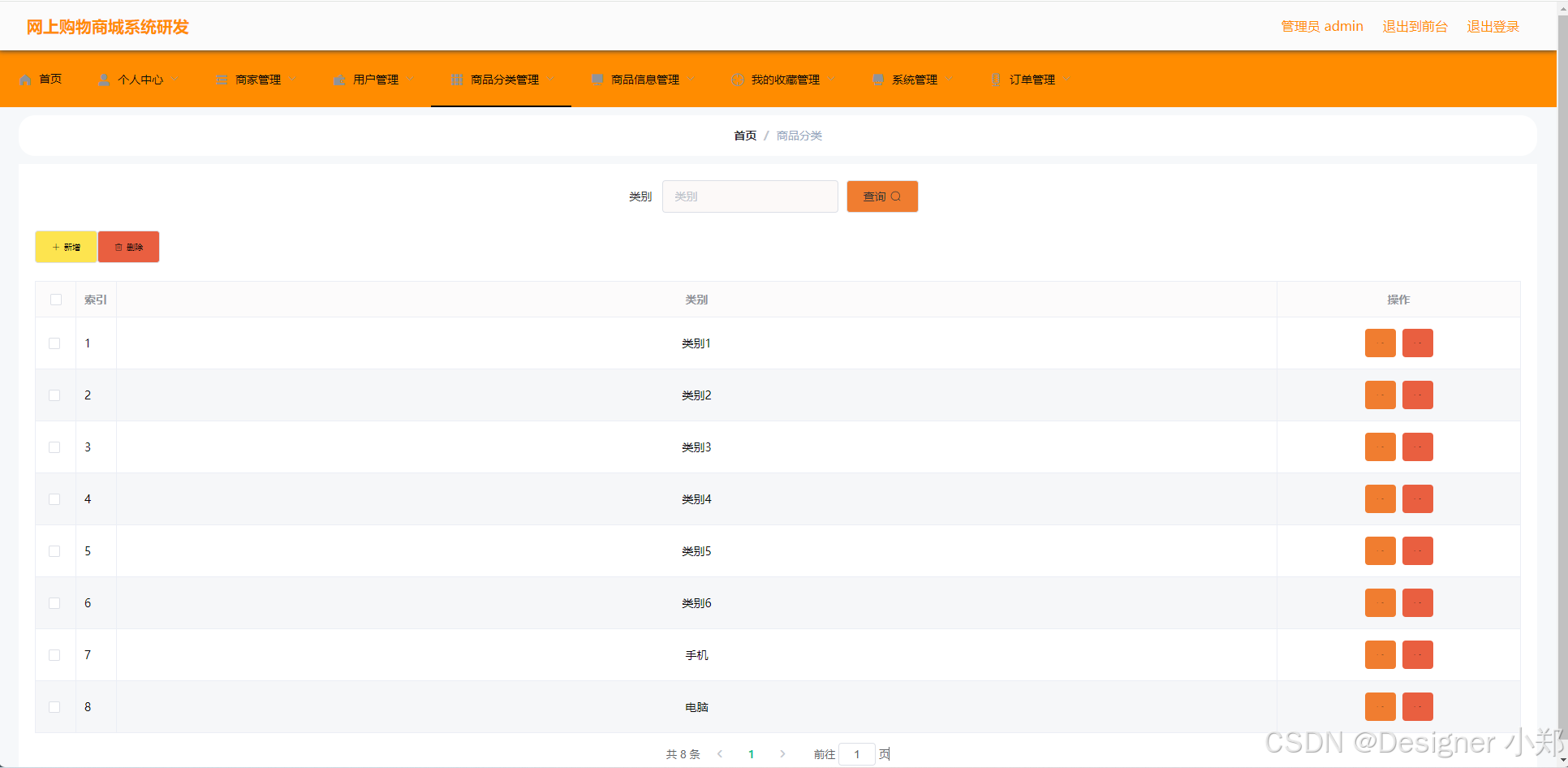Click the red action button in the 电脑 row
Image resolution: width=1568 pixels, height=768 pixels.
click(1417, 706)
